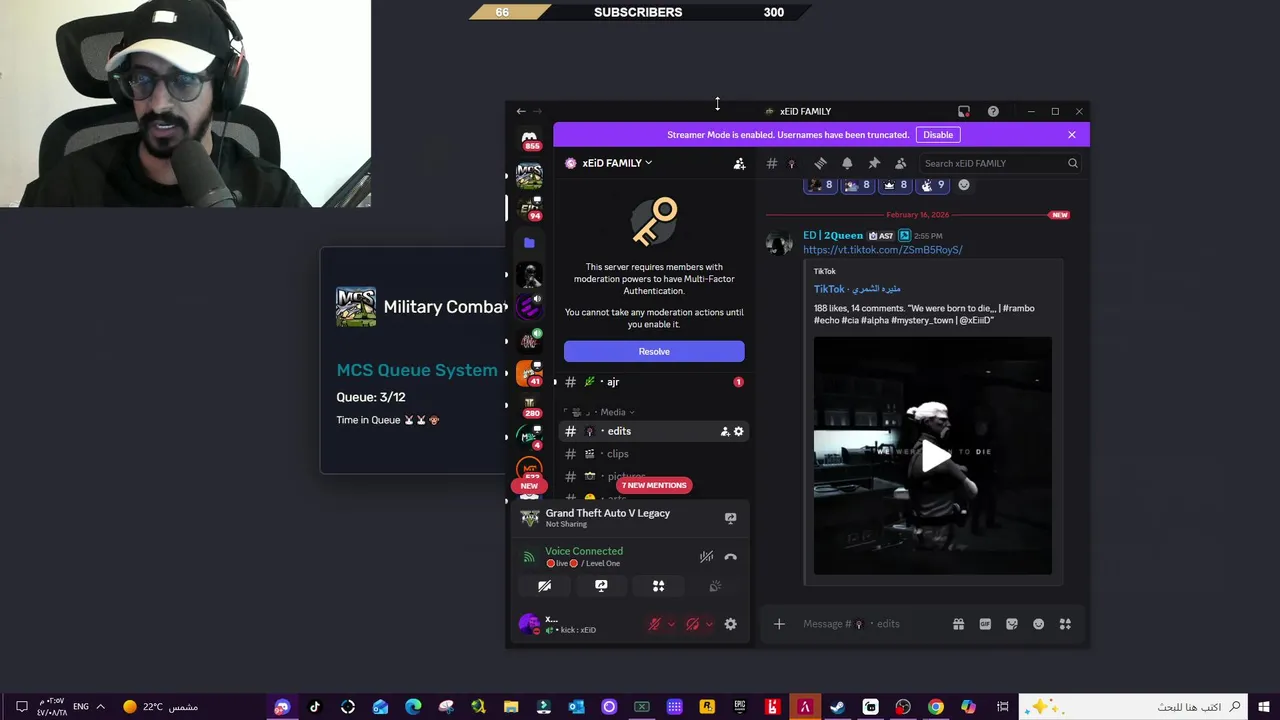
Task: Open Steam from the taskbar
Action: click(838, 707)
